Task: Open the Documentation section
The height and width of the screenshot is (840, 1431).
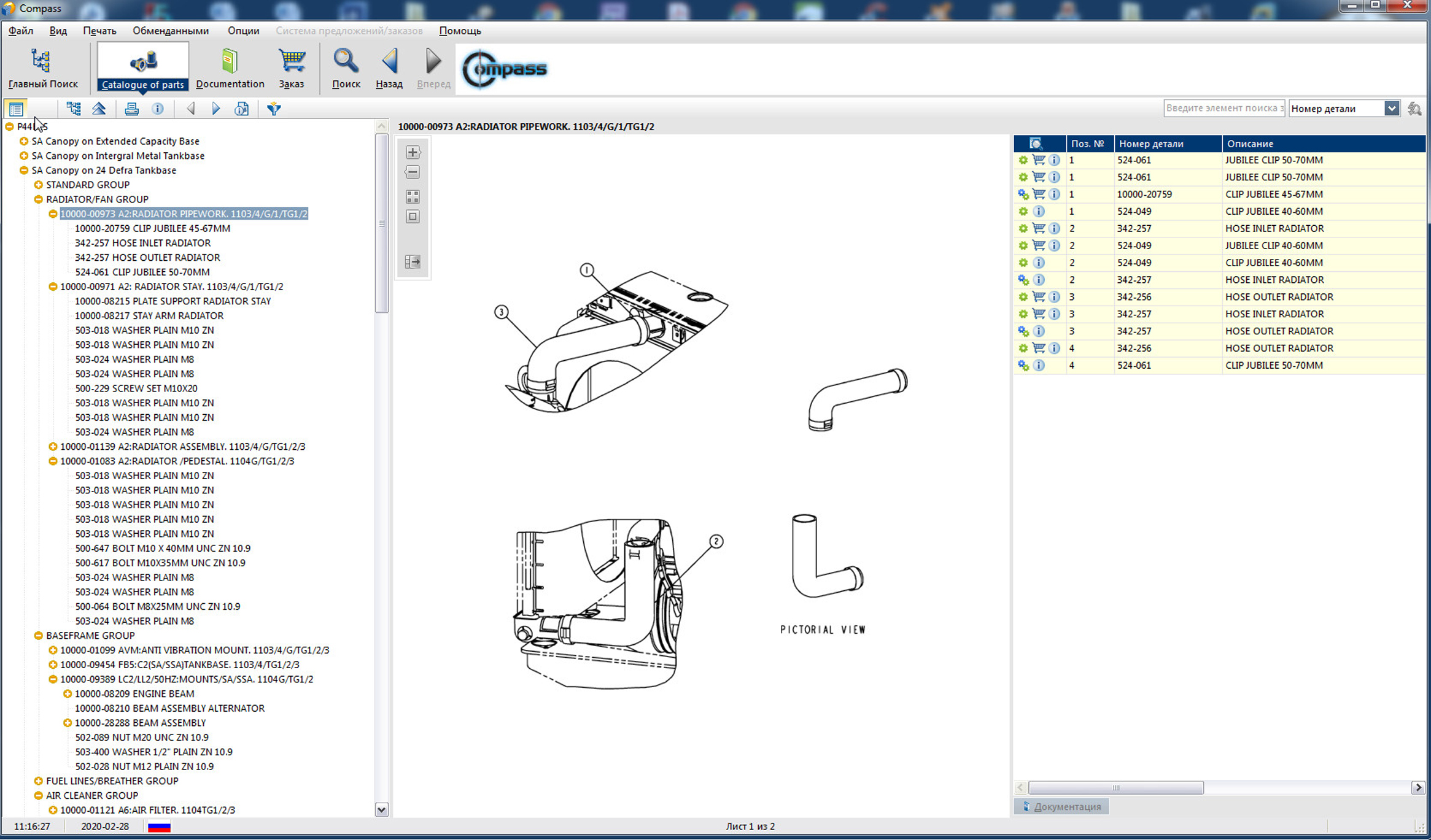Action: coord(230,67)
